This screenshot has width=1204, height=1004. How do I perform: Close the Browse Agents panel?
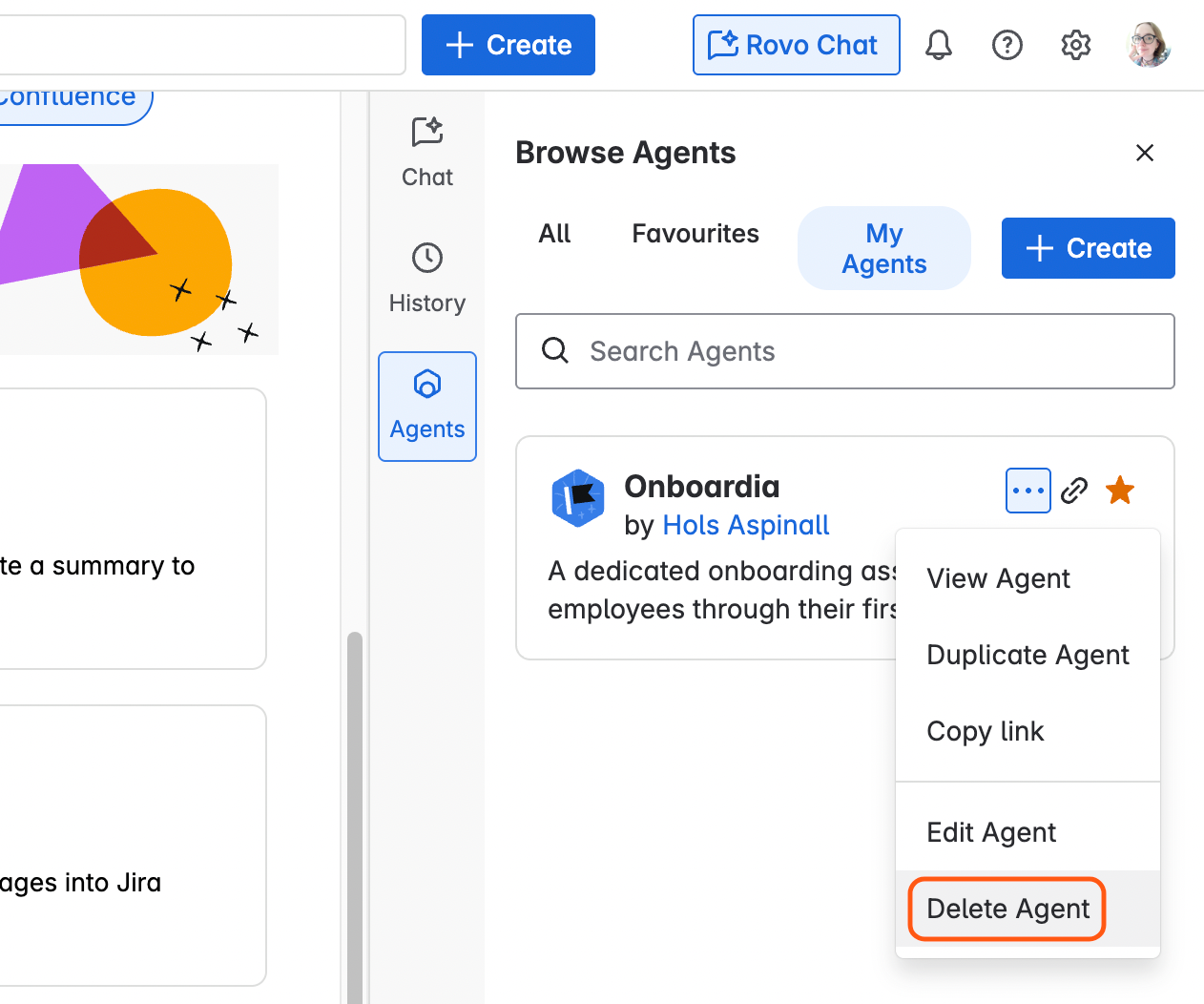tap(1145, 152)
